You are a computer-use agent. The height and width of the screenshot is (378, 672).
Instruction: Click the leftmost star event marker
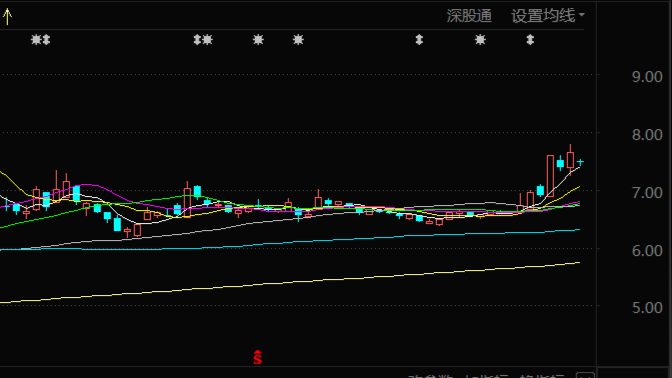(36, 40)
